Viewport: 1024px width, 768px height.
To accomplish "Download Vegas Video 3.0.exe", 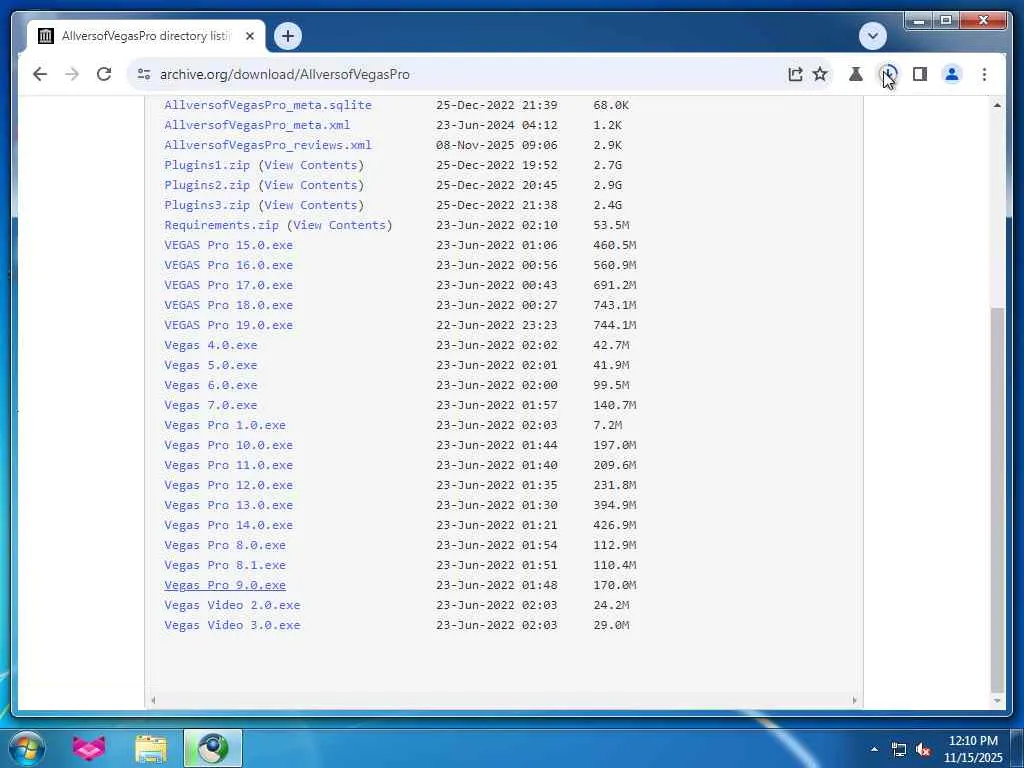I will (x=232, y=626).
